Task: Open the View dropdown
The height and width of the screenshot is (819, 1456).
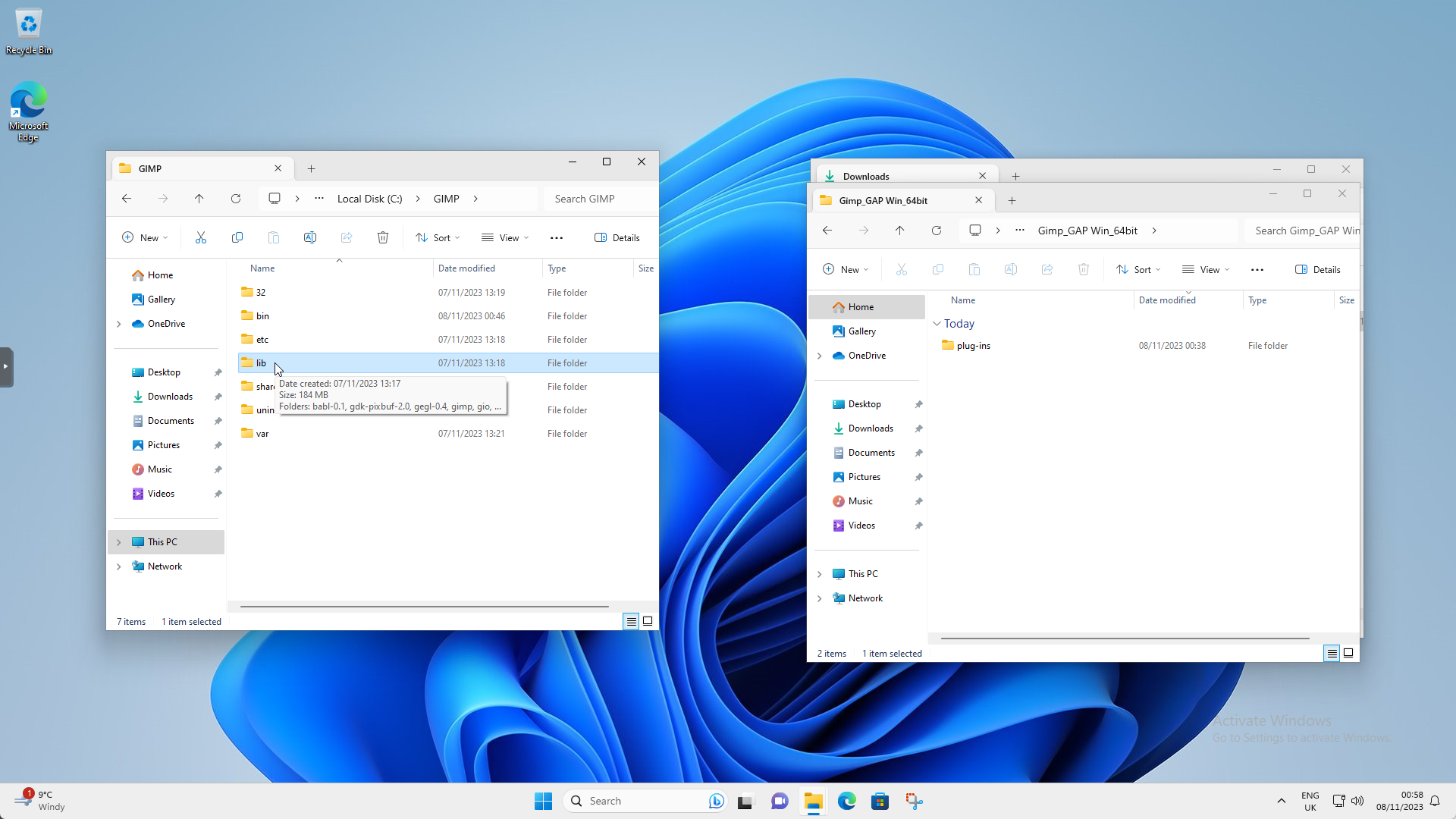Action: point(505,237)
